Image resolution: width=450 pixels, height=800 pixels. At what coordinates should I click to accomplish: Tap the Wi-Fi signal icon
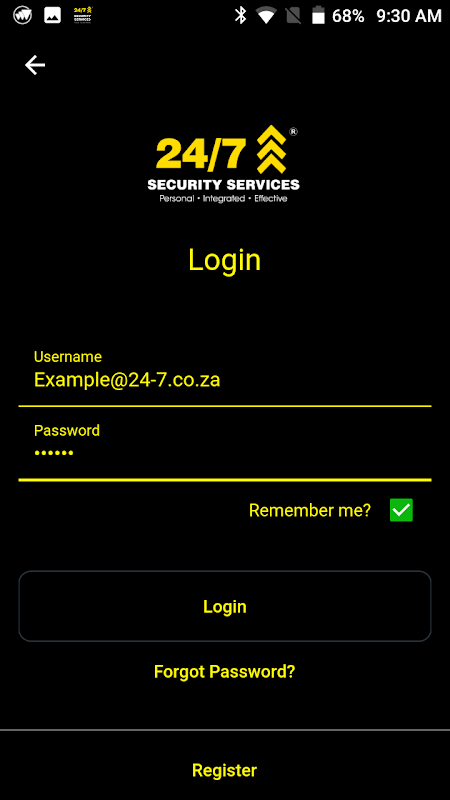point(266,15)
